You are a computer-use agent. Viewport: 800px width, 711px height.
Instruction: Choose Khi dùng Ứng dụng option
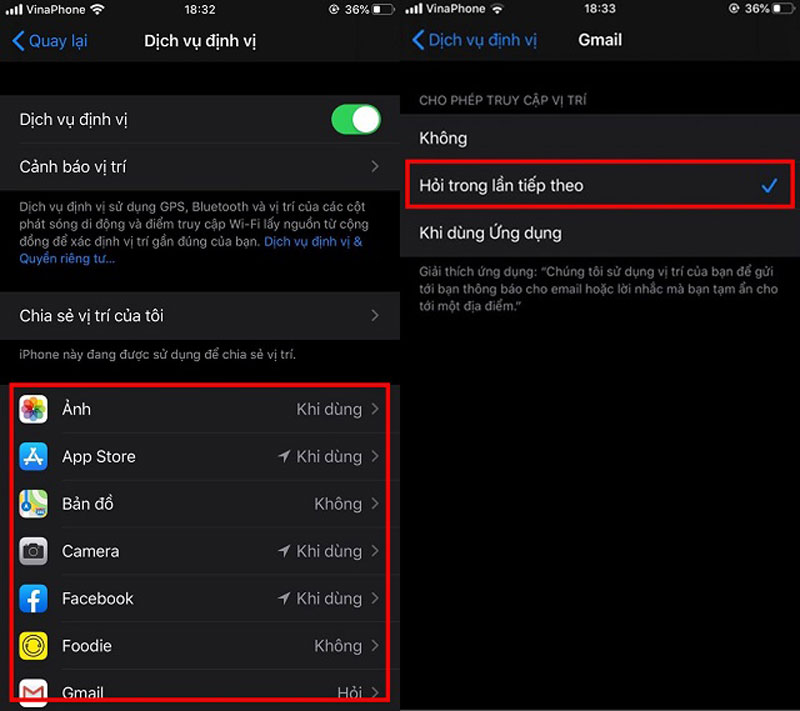pos(600,233)
